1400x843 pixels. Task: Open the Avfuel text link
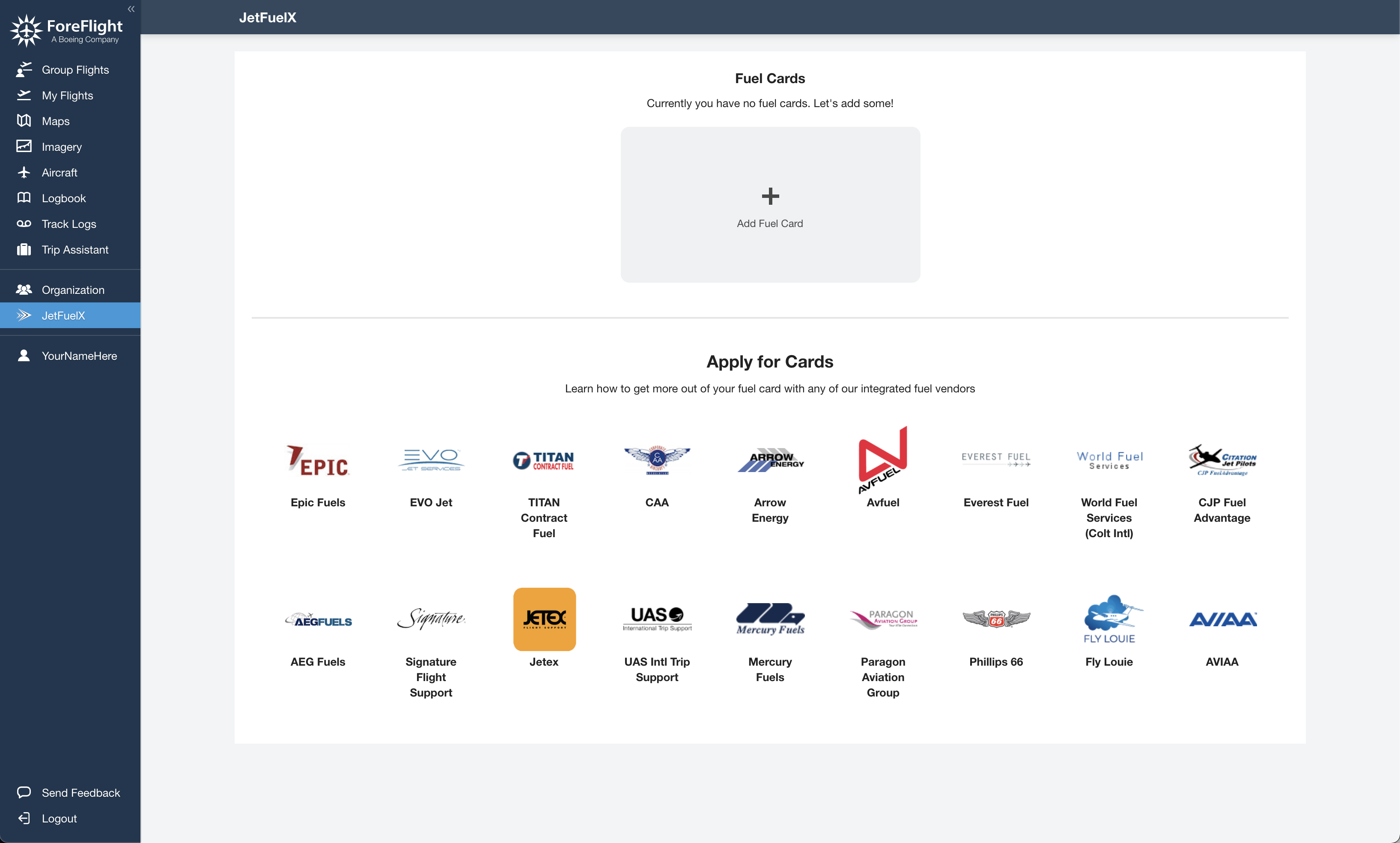pos(883,502)
